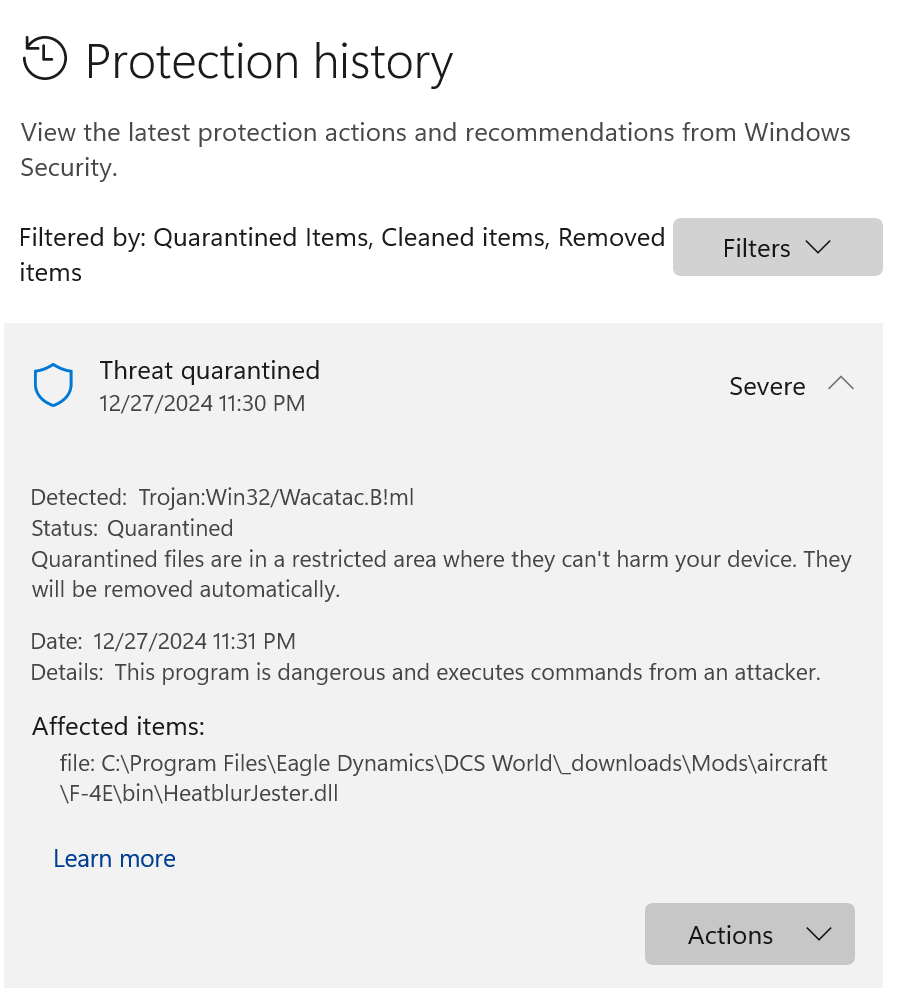Open the Learn more link

coord(114,858)
